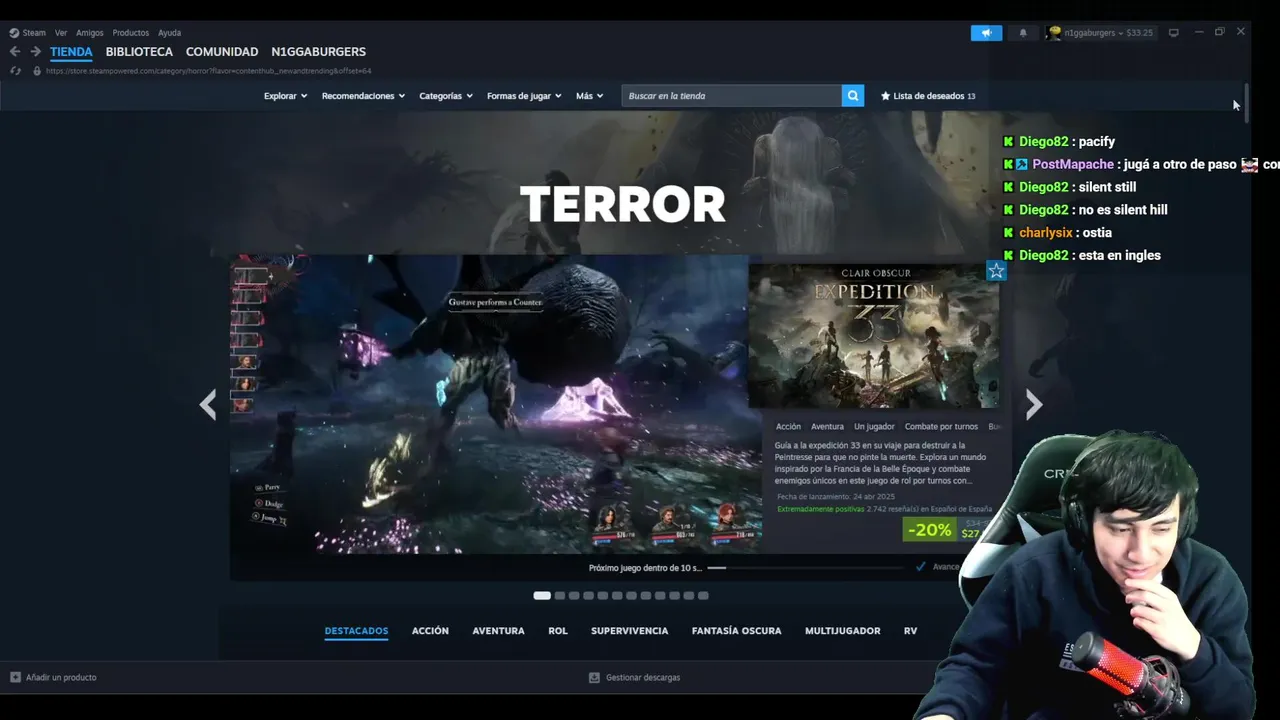Click the Un jugador tag on the game card
Viewport: 1280px width, 720px height.
[x=874, y=427]
